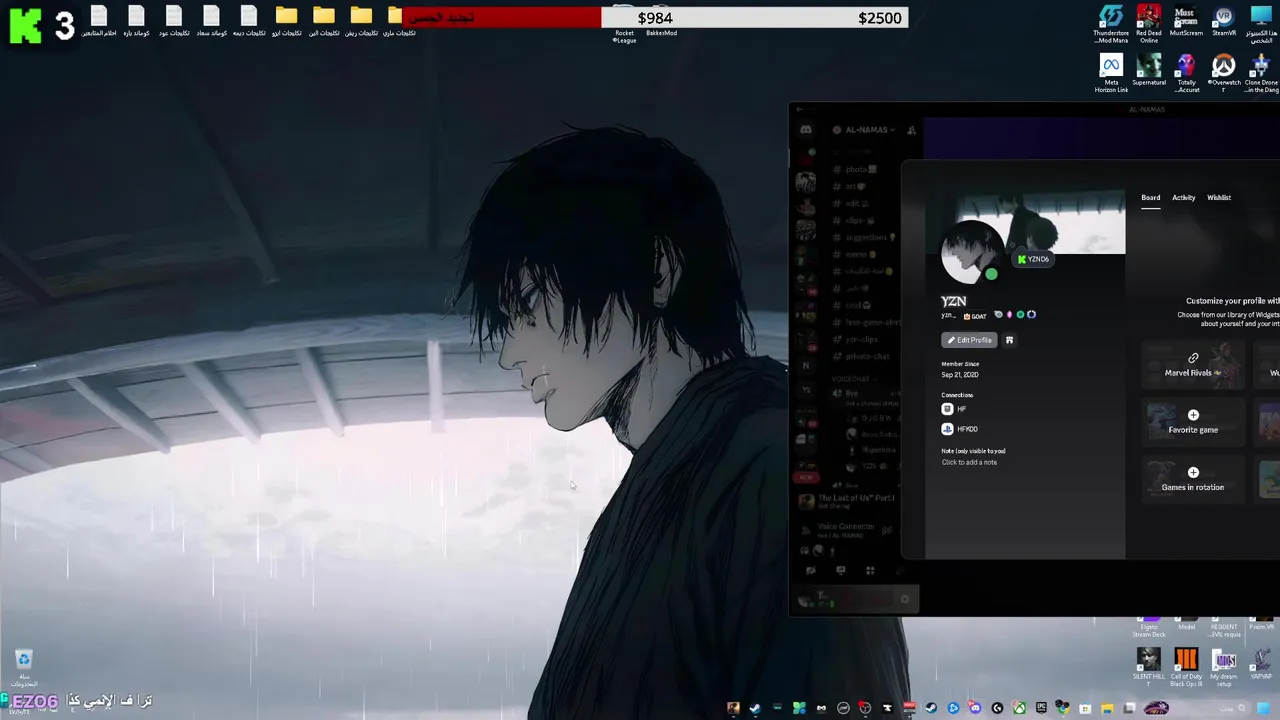Viewport: 1280px width, 720px height.
Task: Open the This PC monitor desktop icon
Action: [x=1261, y=24]
